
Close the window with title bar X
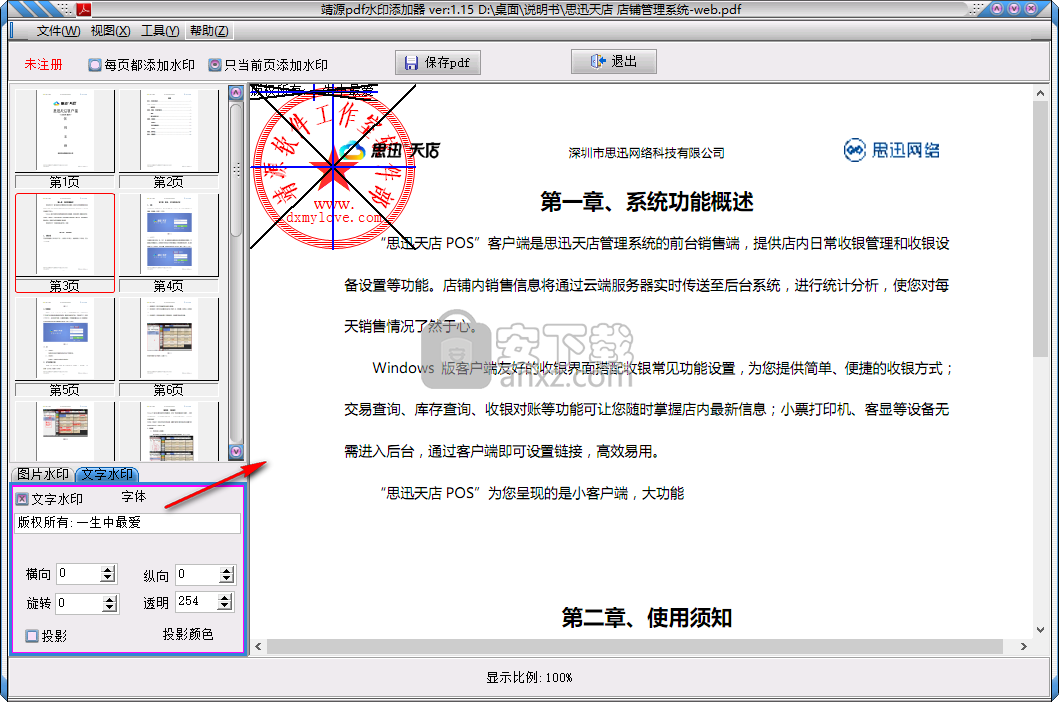click(x=1031, y=9)
